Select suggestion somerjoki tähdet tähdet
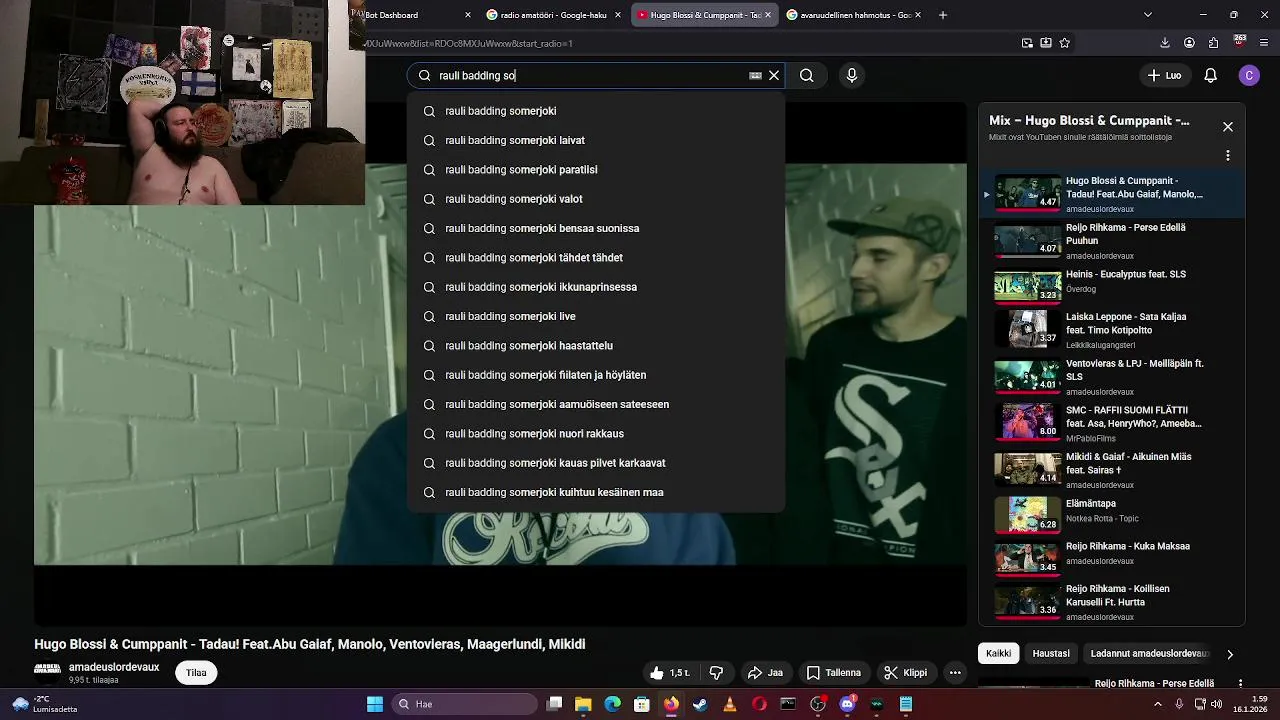Screen dimensions: 1280x720 point(596,258)
